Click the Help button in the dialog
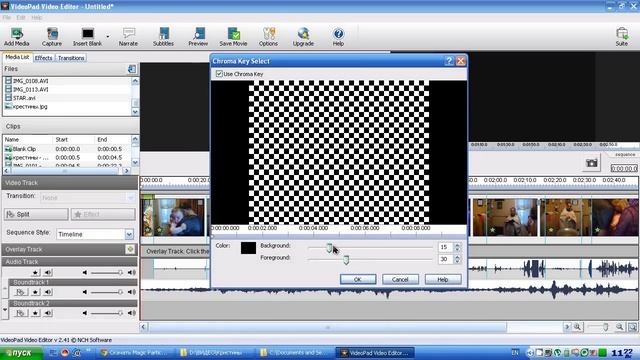This screenshot has width=640, height=360. coord(443,279)
